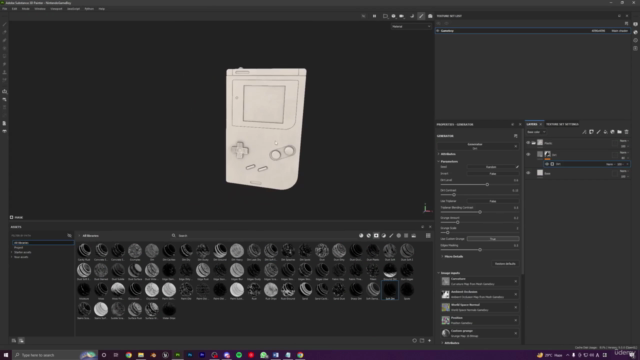Collapse the Image inputs section

click(439, 273)
